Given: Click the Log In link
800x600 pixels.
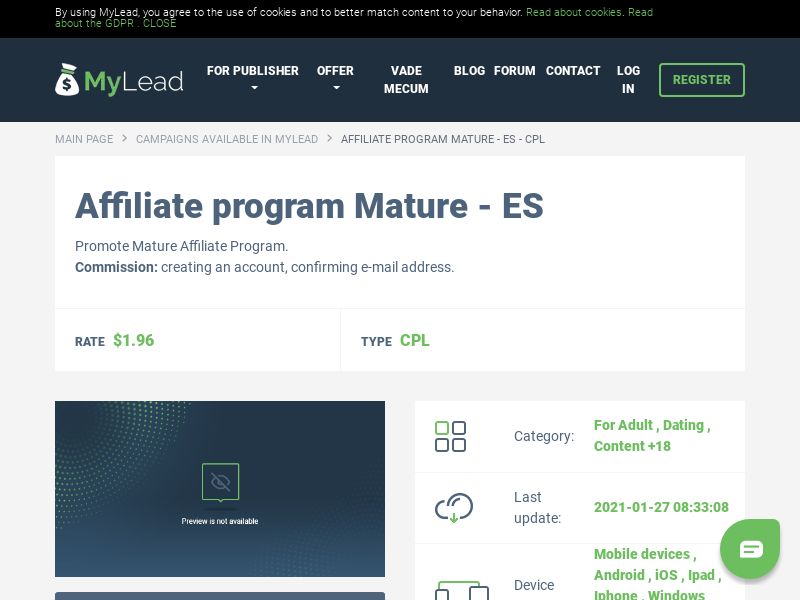Looking at the screenshot, I should (x=628, y=80).
